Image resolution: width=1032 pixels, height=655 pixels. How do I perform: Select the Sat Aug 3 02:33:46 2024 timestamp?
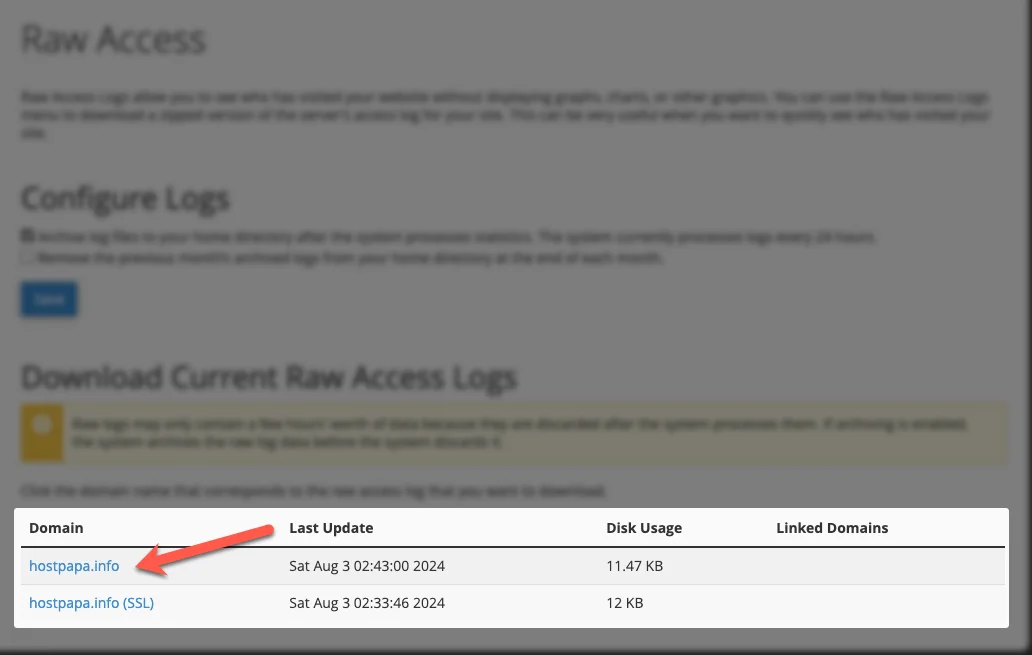[367, 603]
